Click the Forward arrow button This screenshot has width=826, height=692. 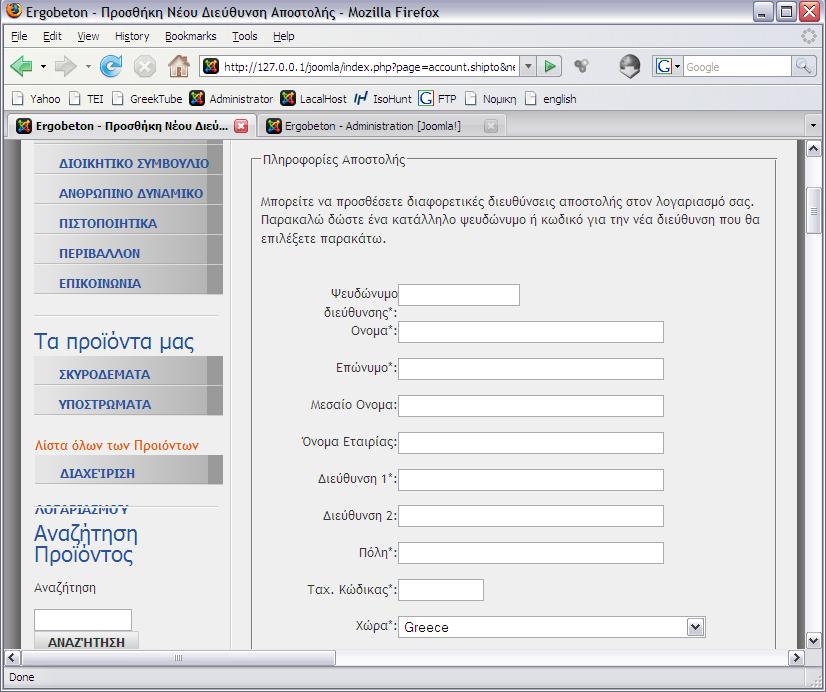point(66,67)
